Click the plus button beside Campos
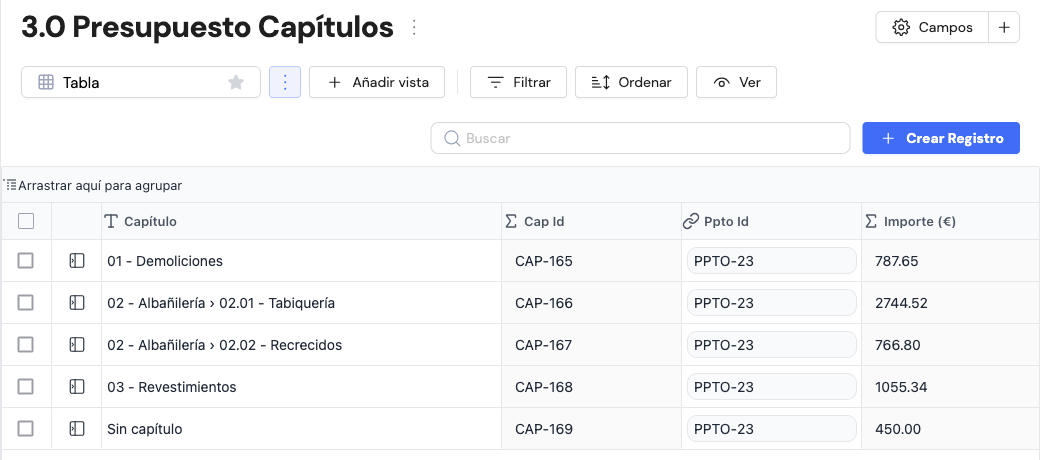Viewport: 1040px width, 460px height. (1004, 27)
